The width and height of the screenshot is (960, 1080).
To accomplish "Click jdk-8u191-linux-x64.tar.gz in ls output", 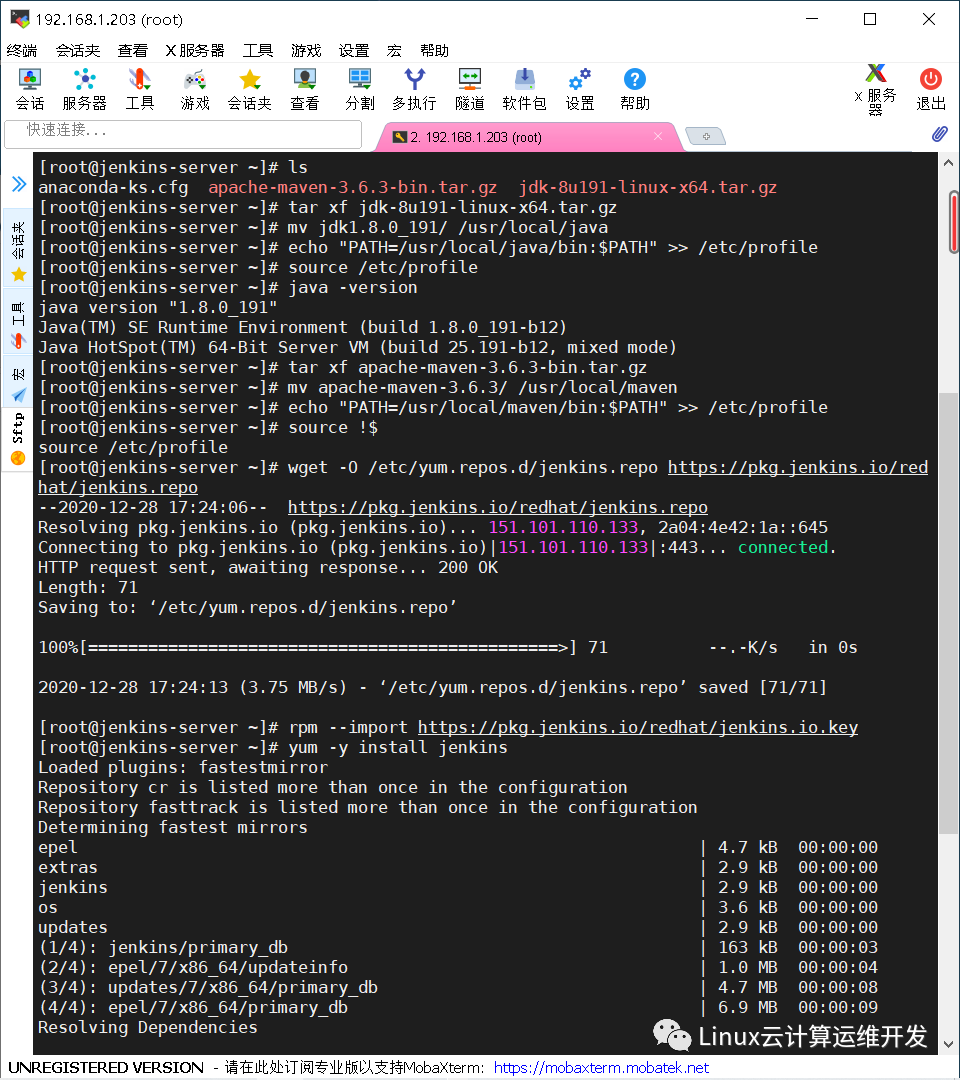I will tap(647, 187).
